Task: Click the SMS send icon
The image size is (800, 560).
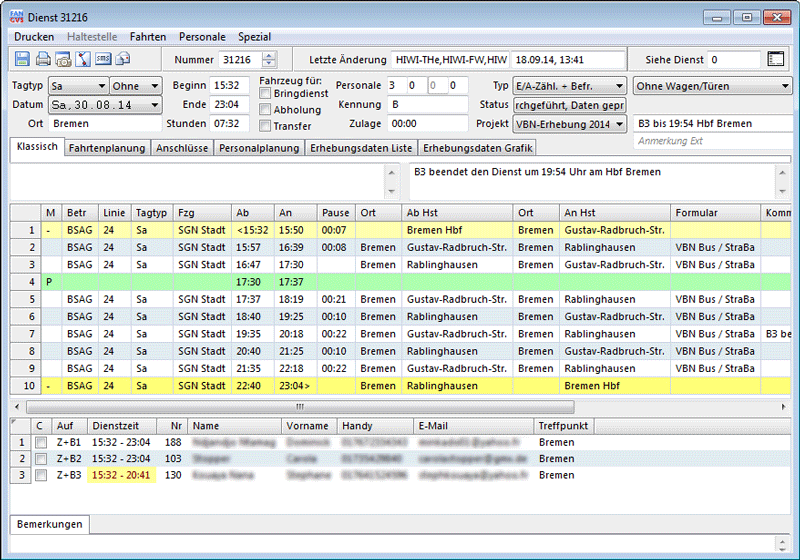Action: point(103,59)
